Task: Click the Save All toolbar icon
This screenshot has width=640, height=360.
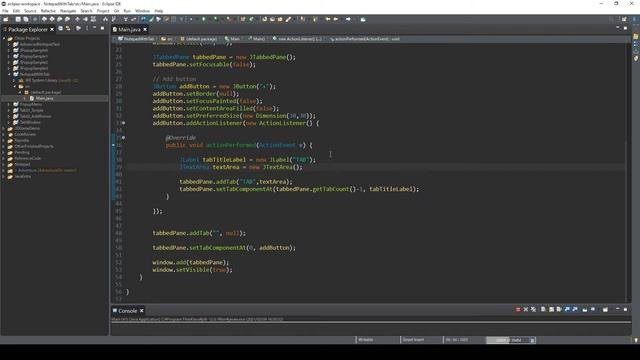Action: [x=26, y=19]
